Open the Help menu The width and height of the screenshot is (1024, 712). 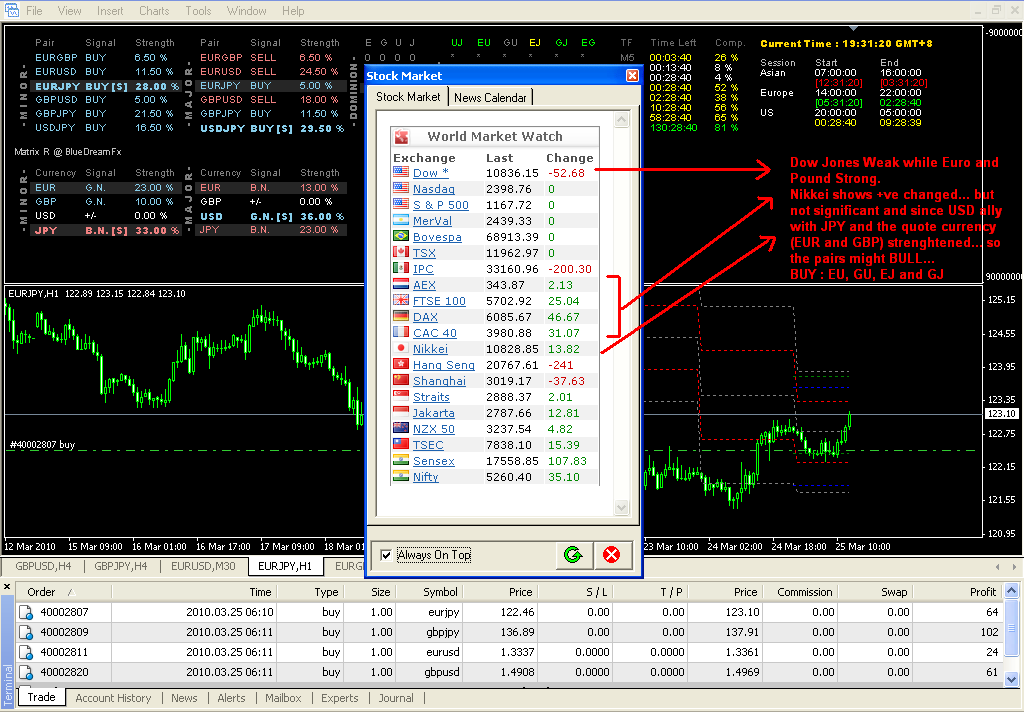coord(293,11)
